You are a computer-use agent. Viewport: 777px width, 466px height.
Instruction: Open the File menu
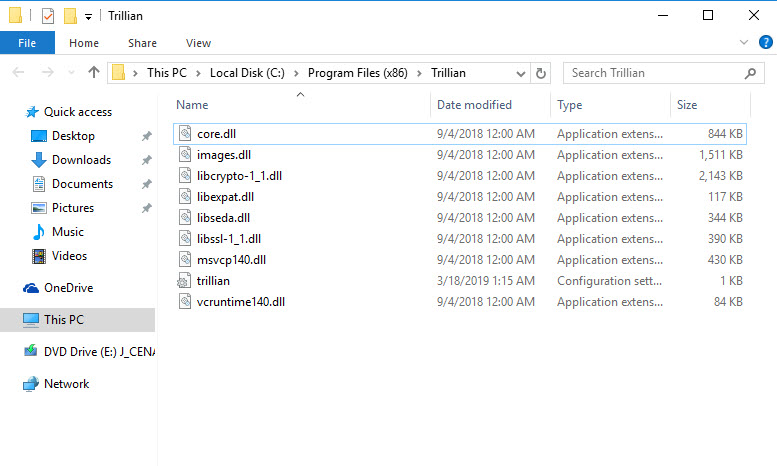coord(27,43)
